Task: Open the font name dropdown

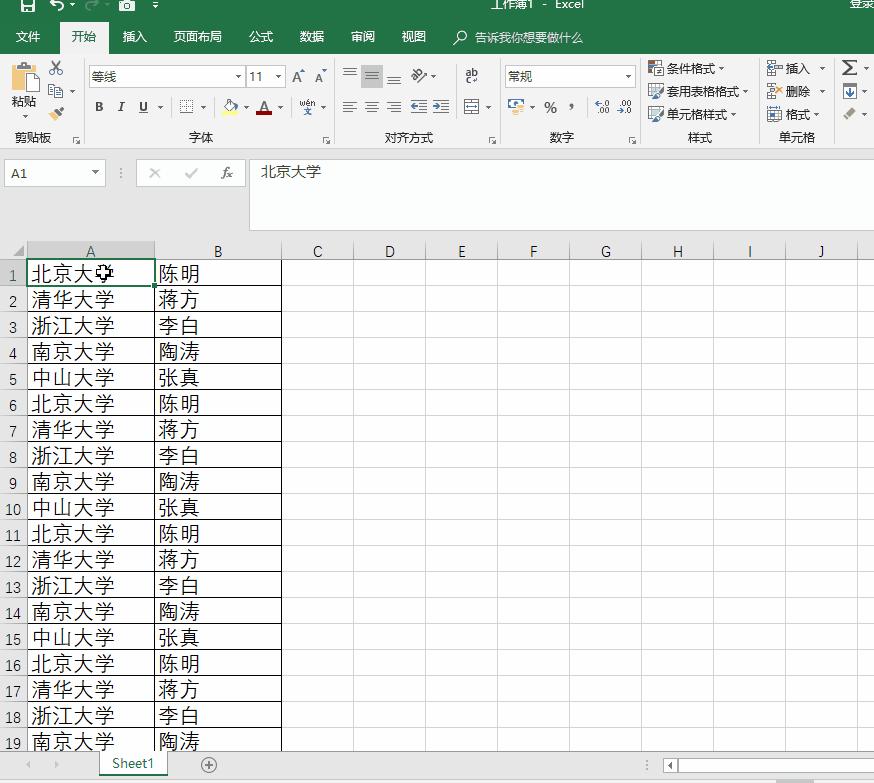Action: 237,76
